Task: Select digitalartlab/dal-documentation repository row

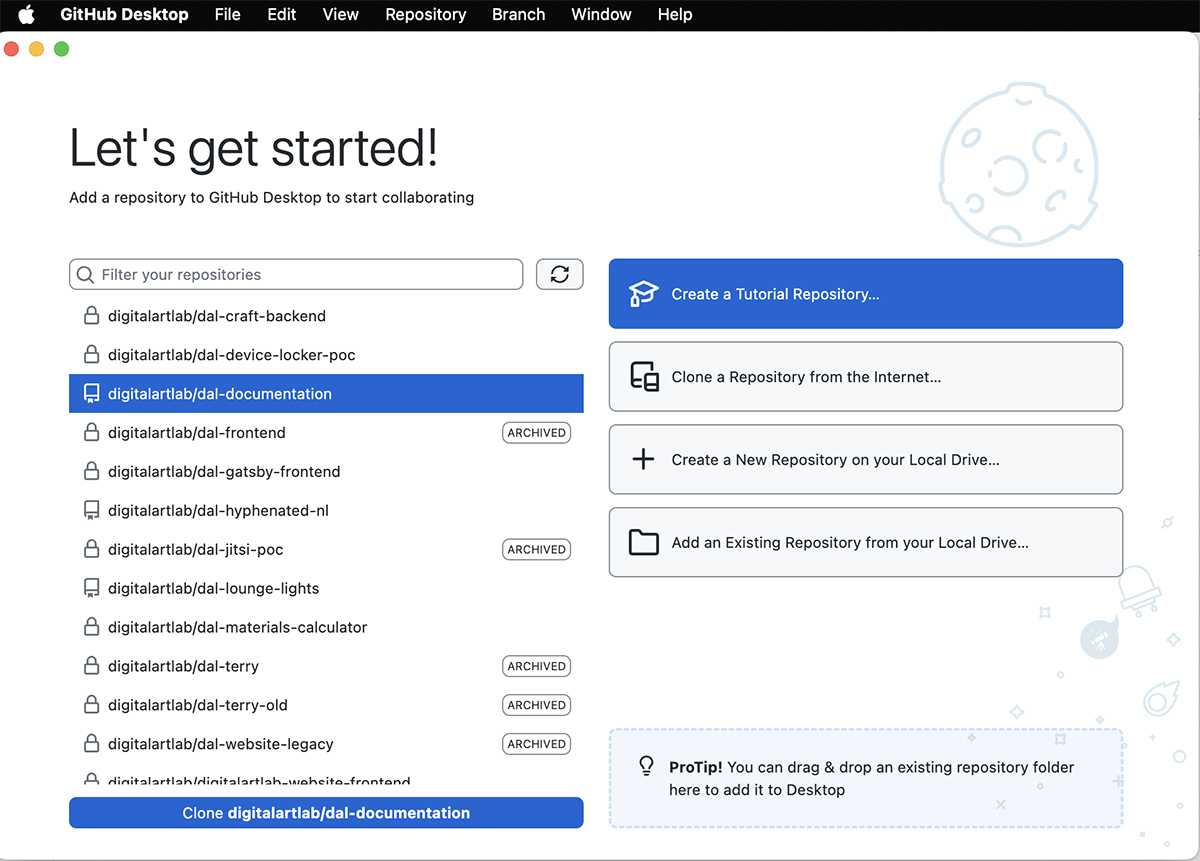Action: 326,394
